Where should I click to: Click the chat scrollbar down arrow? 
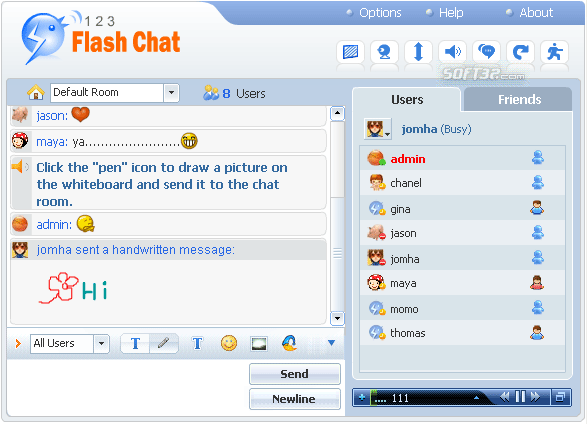(337, 318)
